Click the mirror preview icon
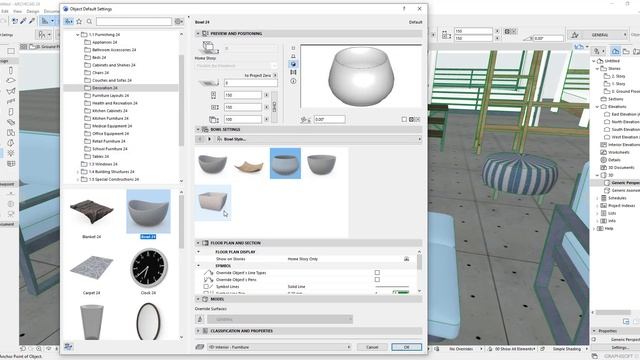The image size is (640, 360). (x=293, y=72)
